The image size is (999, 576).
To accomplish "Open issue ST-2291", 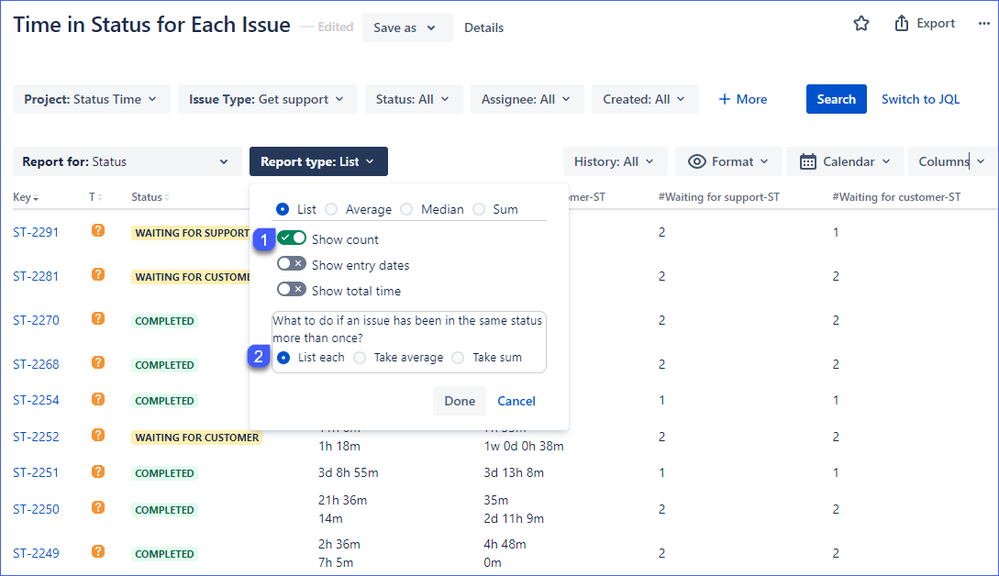I will [36, 233].
